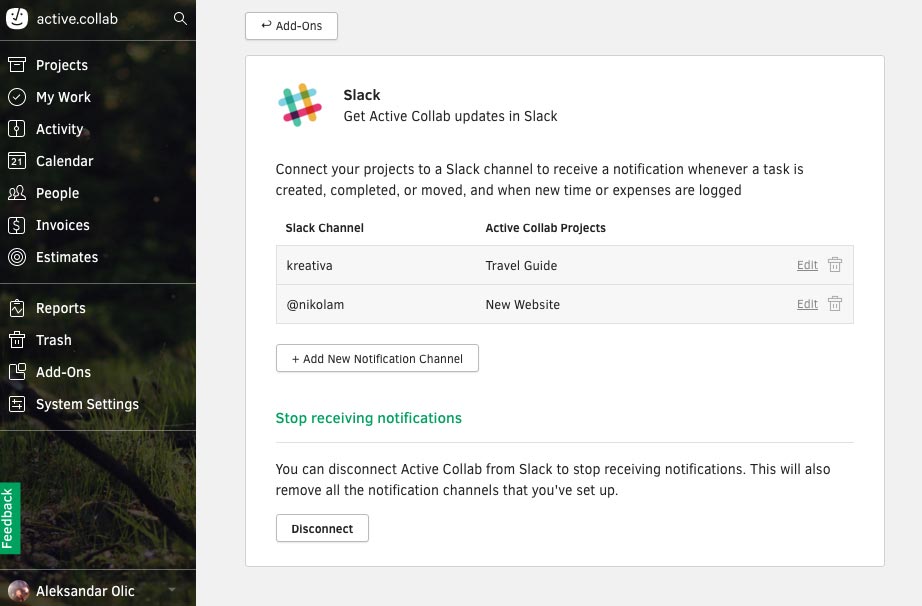Edit the kreativa channel row
The width and height of the screenshot is (922, 606).
pyautogui.click(x=807, y=265)
